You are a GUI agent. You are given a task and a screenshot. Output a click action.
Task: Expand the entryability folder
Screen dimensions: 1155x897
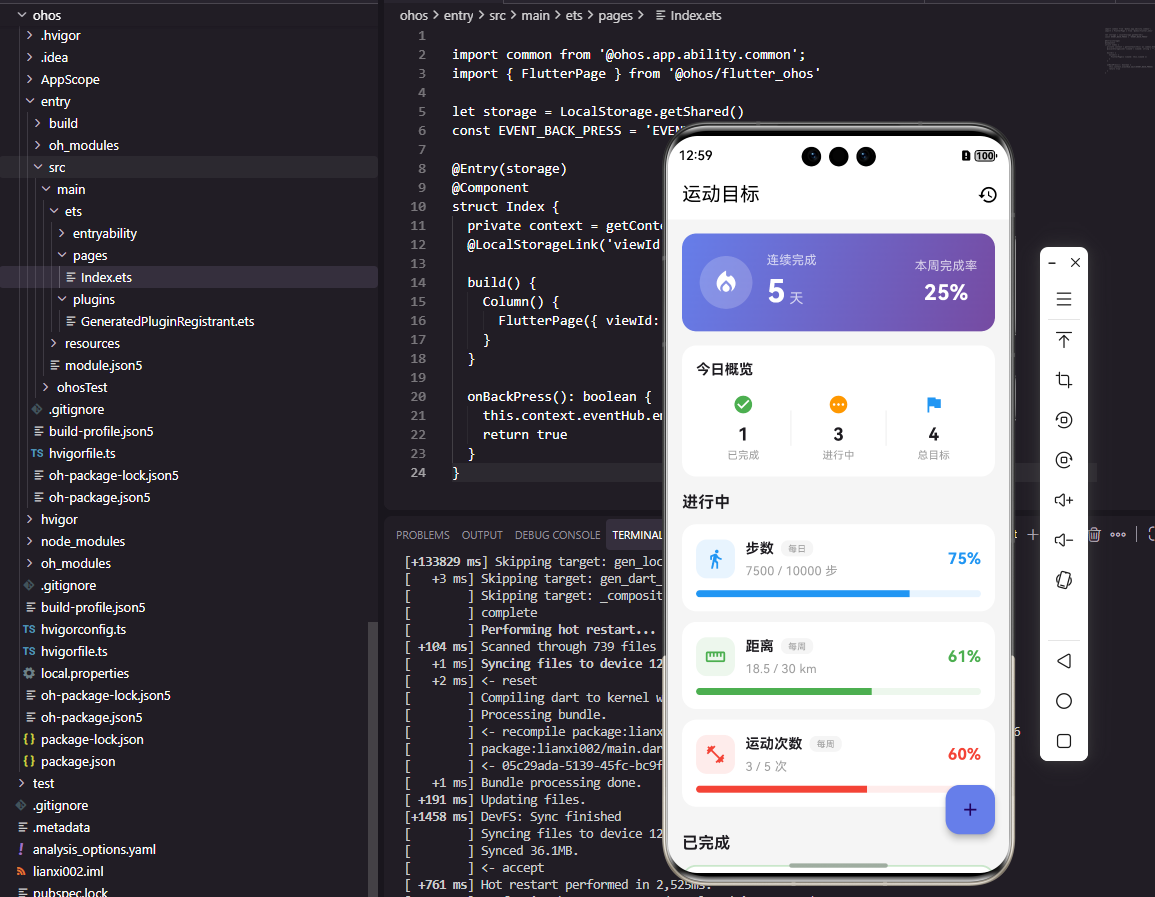coord(62,233)
